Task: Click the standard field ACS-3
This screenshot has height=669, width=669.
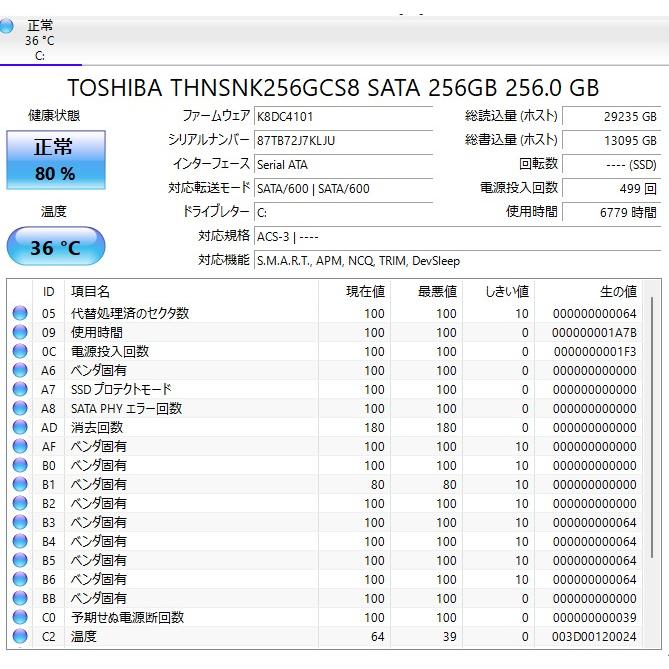Action: pyautogui.click(x=457, y=236)
